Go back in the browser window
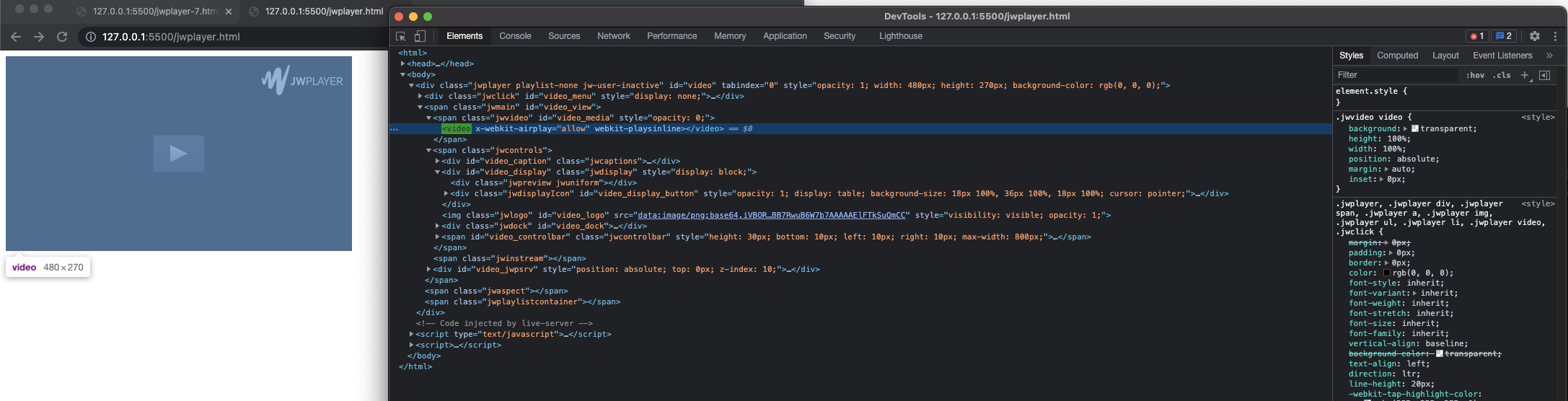 pyautogui.click(x=16, y=37)
